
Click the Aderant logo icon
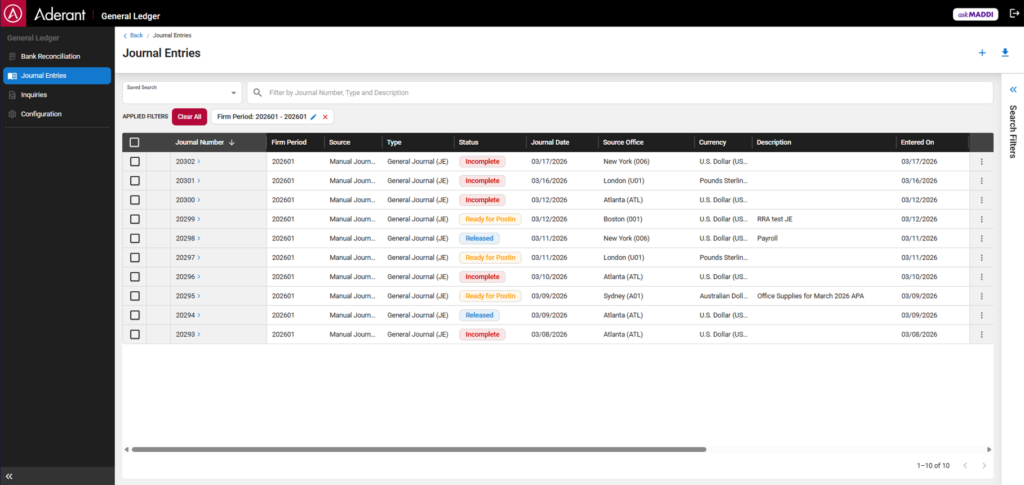tap(13, 13)
